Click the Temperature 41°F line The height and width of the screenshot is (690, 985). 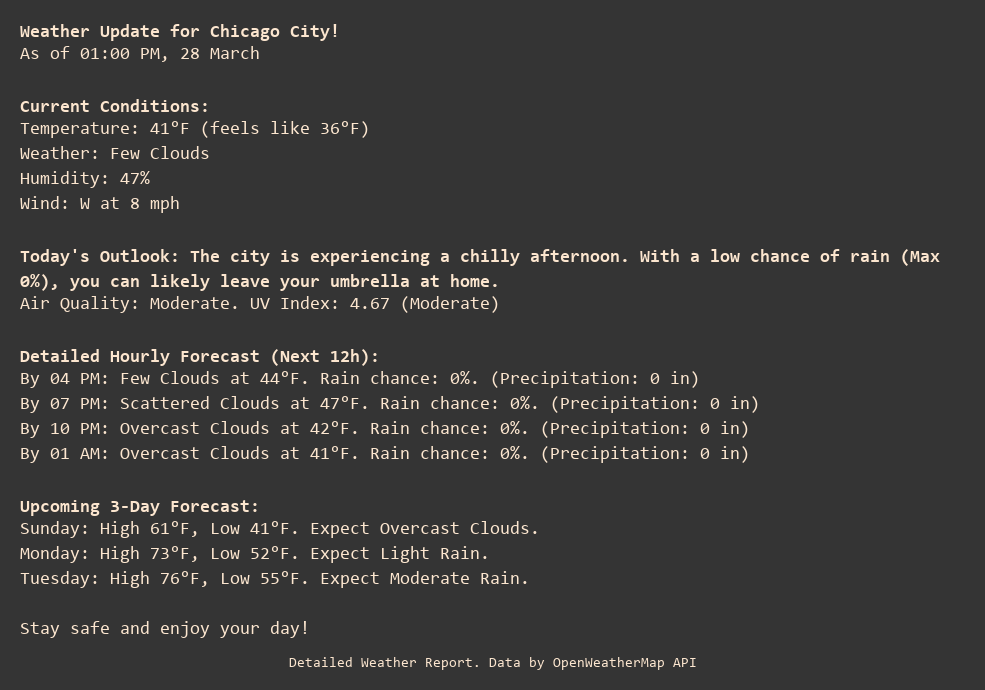click(195, 128)
